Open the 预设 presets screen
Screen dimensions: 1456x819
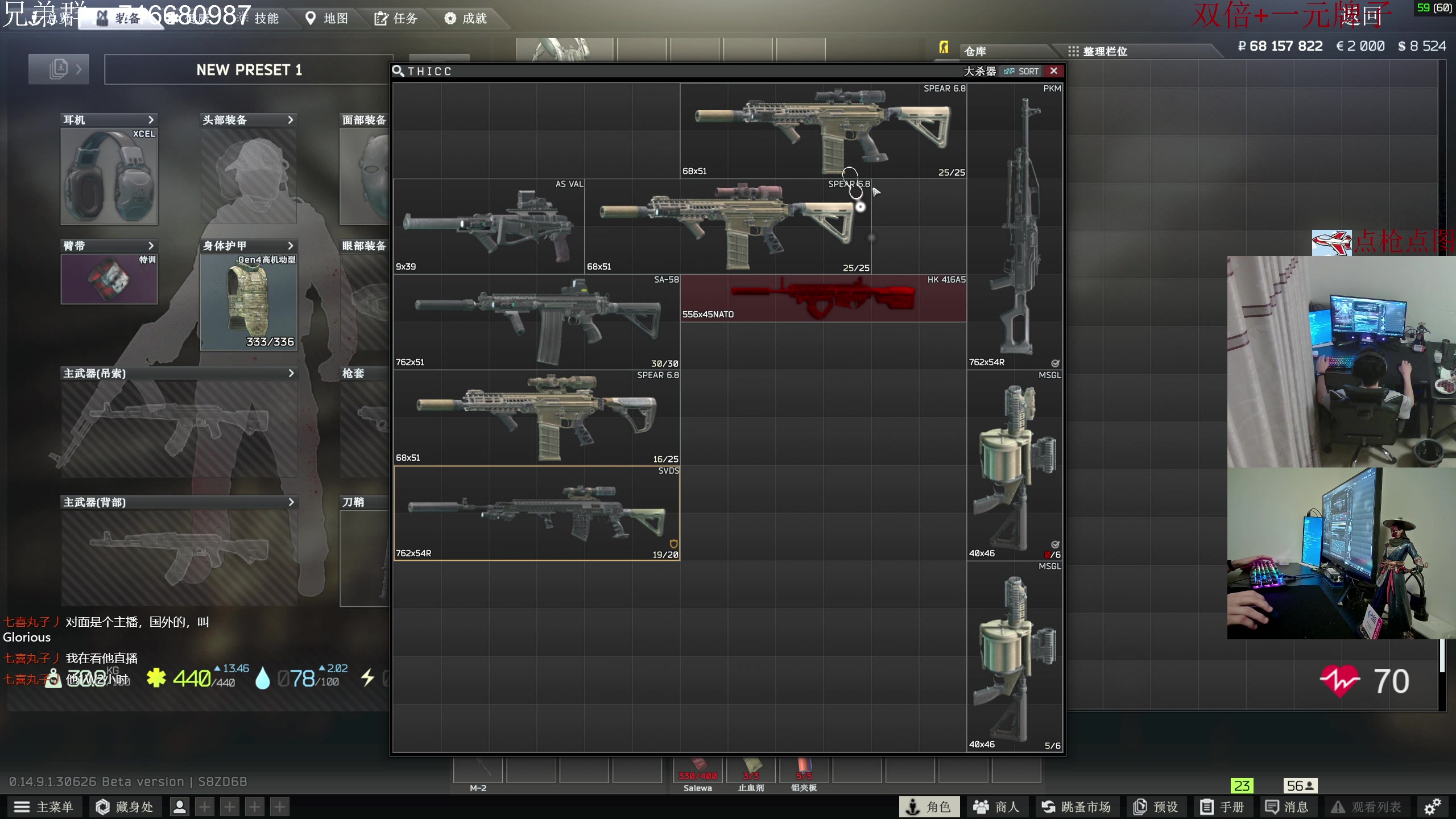coord(1156,806)
